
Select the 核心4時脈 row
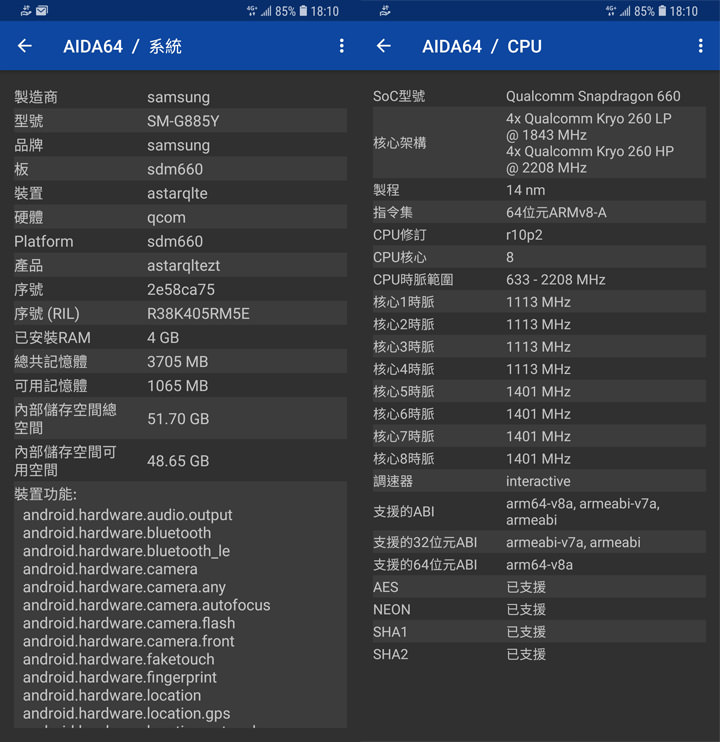tap(539, 369)
